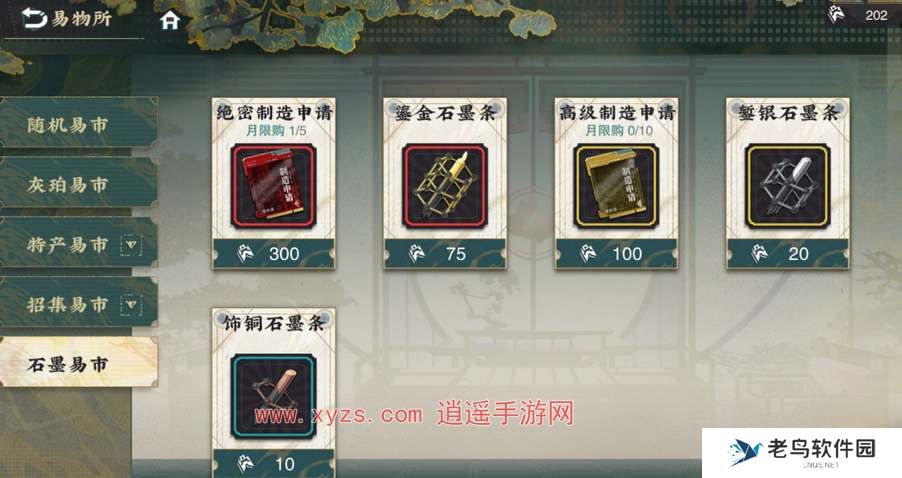Select the 饰铜石墨条 copper graphite icon
The image size is (902, 478).
(273, 396)
